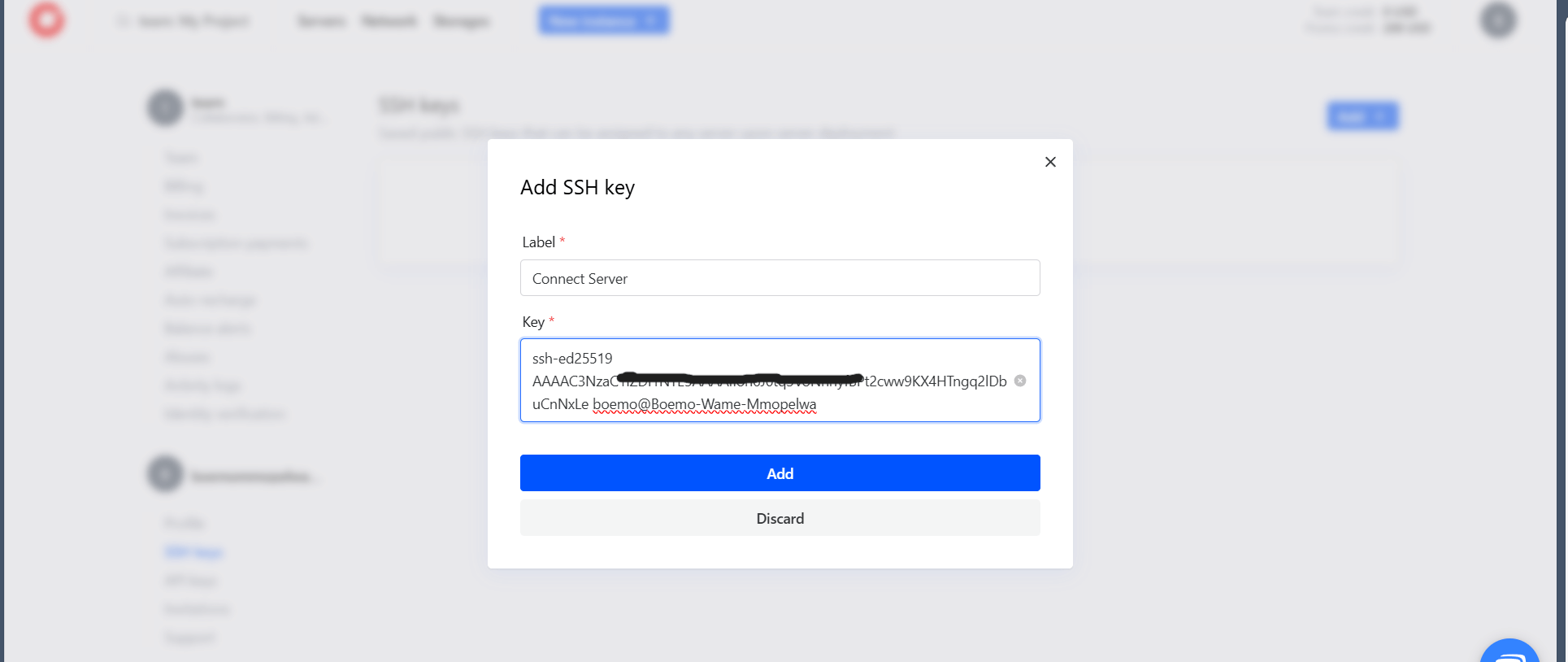This screenshot has width=1568, height=662.
Task: Select SSH keys in the sidebar
Action: pos(193,552)
